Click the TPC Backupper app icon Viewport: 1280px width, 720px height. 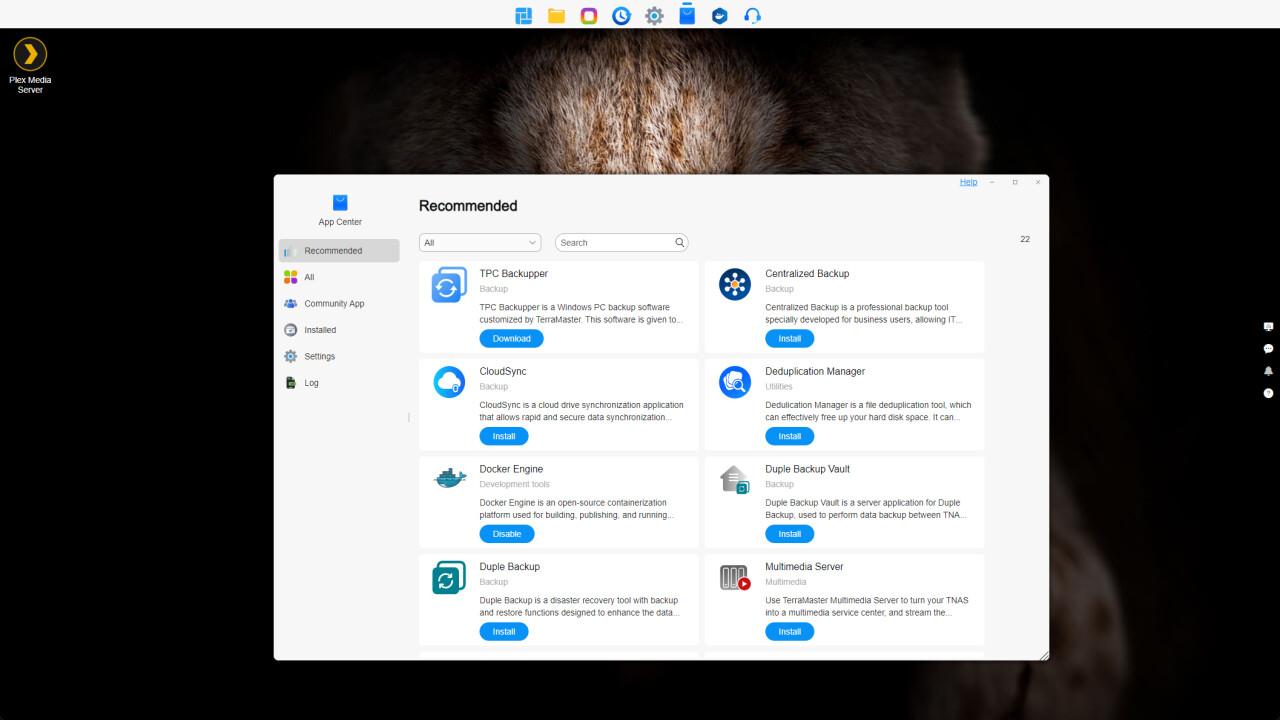[449, 285]
